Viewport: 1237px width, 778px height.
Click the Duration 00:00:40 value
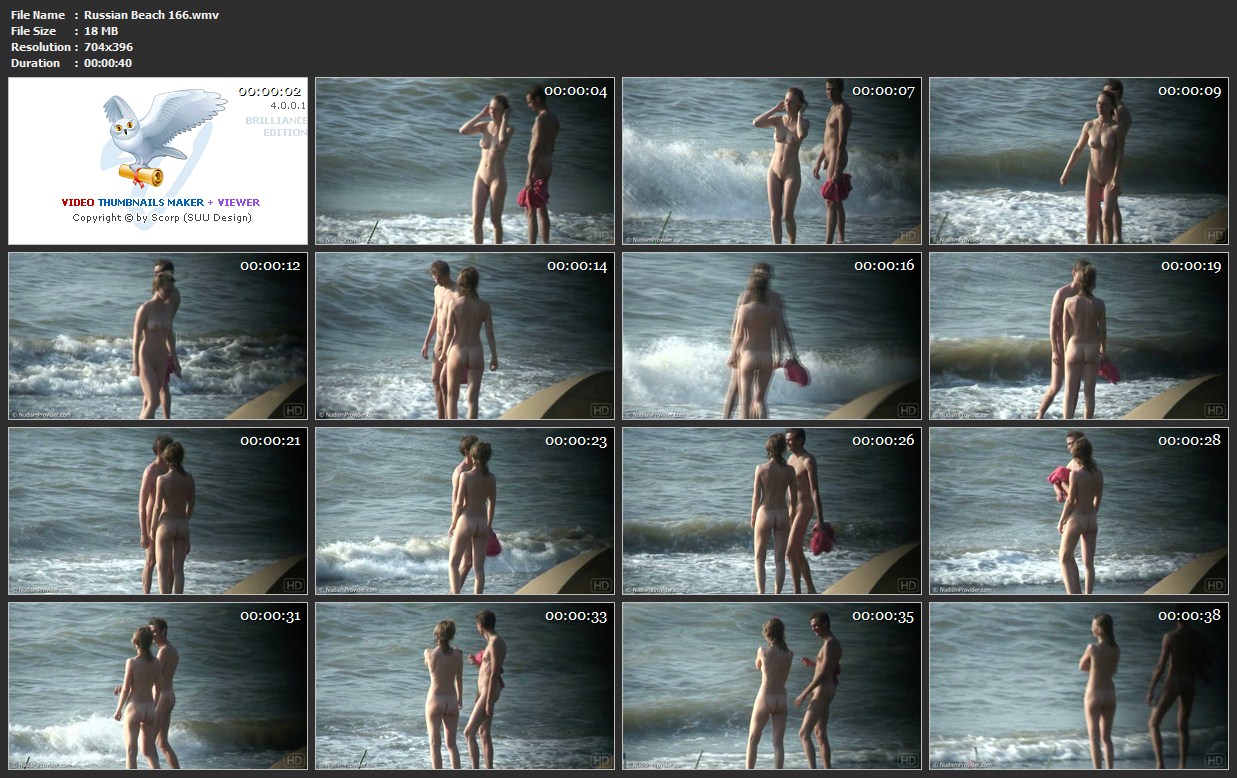click(108, 63)
